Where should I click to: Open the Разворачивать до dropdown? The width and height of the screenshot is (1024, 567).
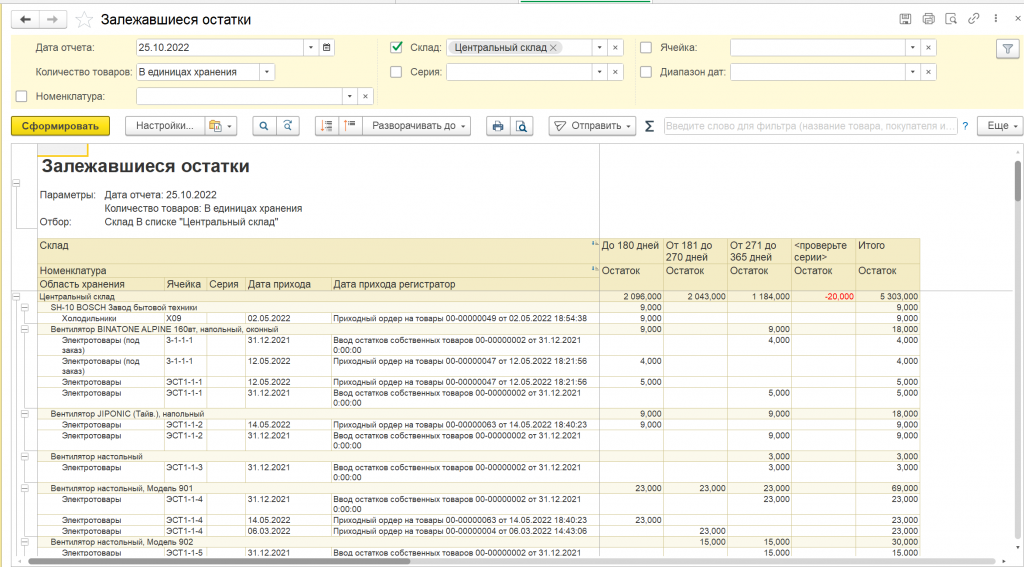415,126
